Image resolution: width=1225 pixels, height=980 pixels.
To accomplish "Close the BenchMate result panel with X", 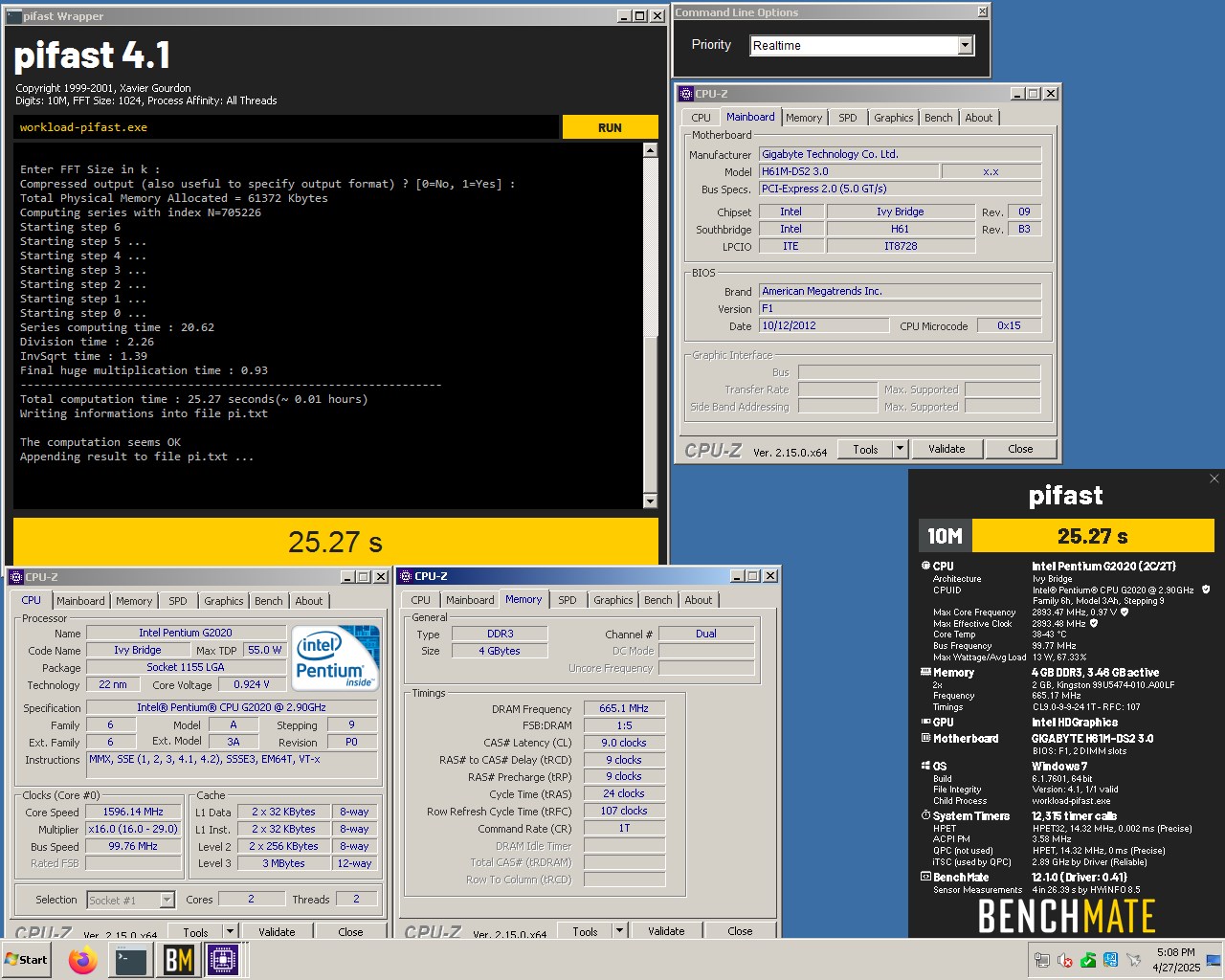I will pyautogui.click(x=1214, y=479).
